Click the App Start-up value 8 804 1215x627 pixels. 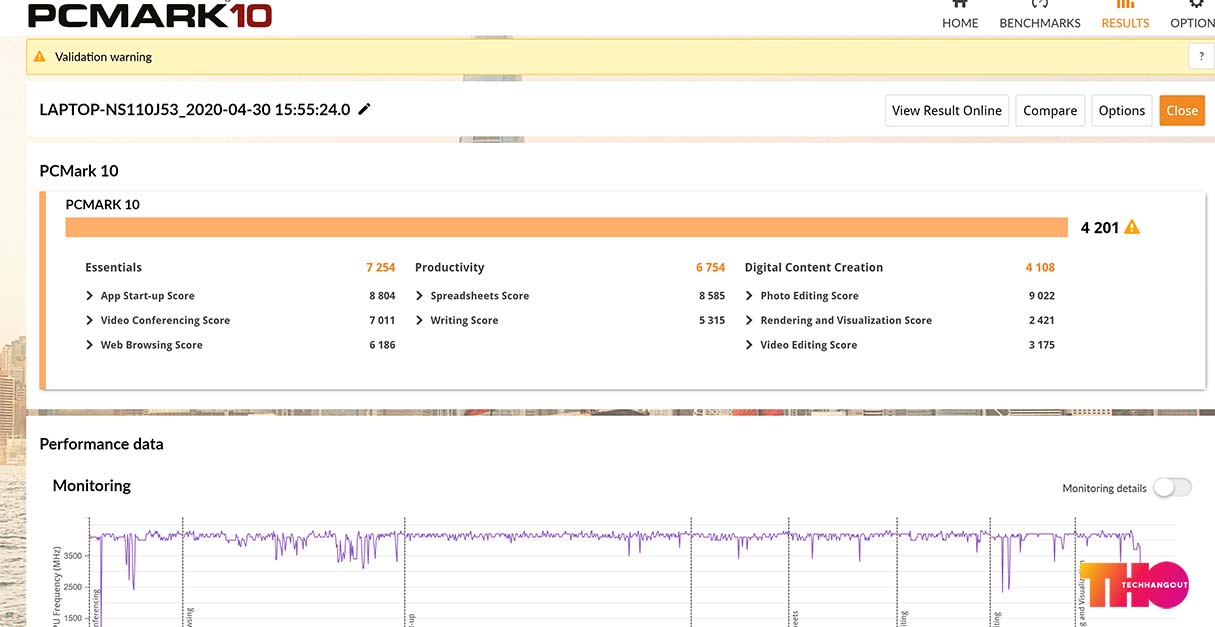coord(382,296)
